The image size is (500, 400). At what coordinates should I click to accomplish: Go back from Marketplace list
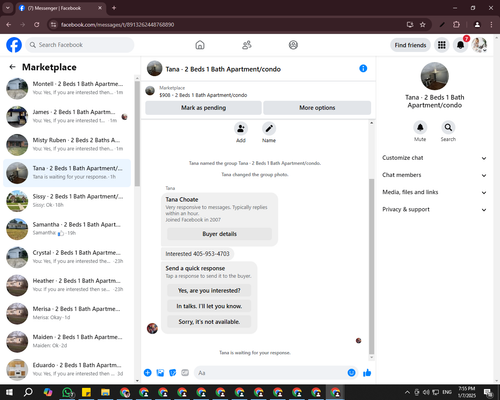12,67
